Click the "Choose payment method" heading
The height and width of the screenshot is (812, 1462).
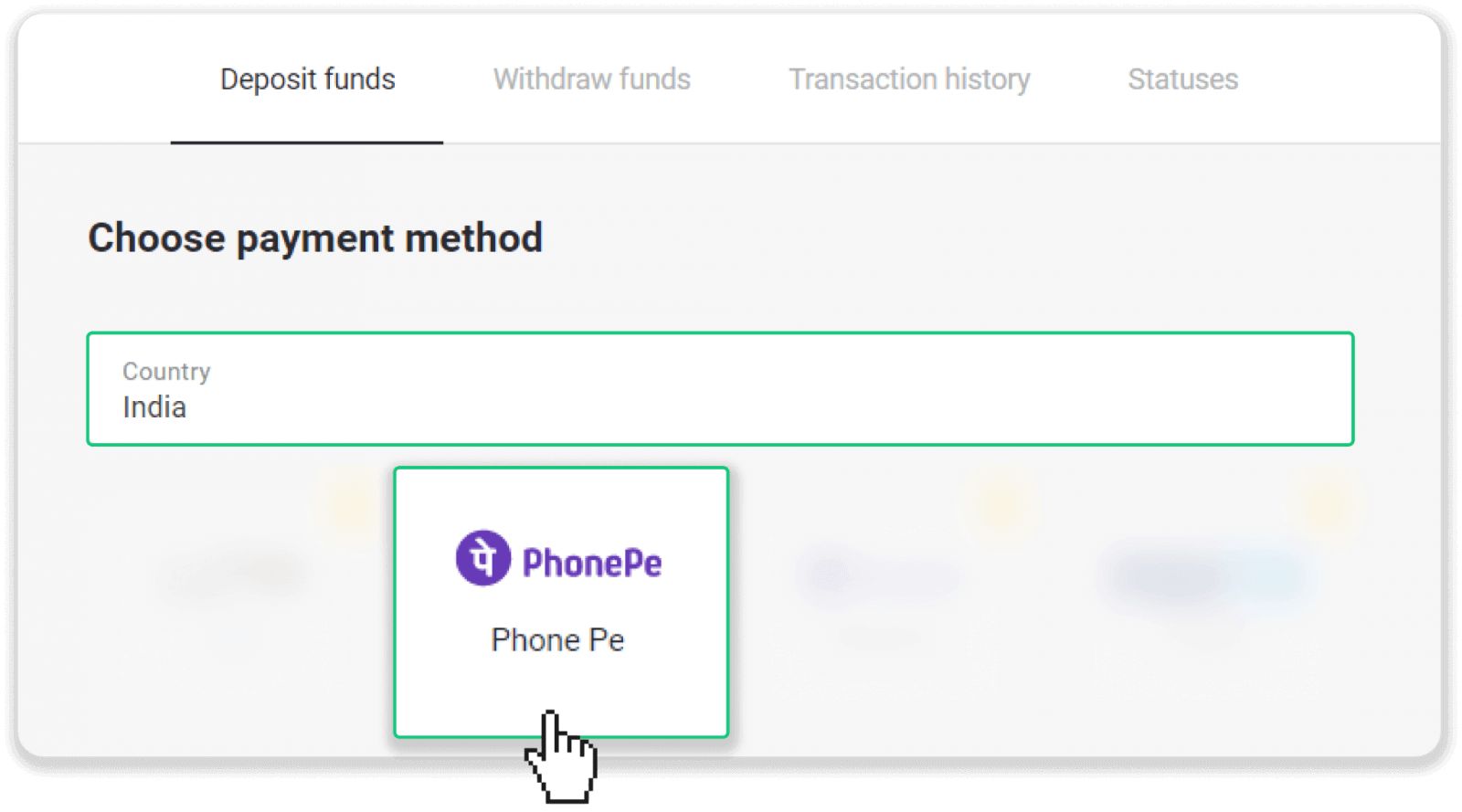pyautogui.click(x=315, y=238)
